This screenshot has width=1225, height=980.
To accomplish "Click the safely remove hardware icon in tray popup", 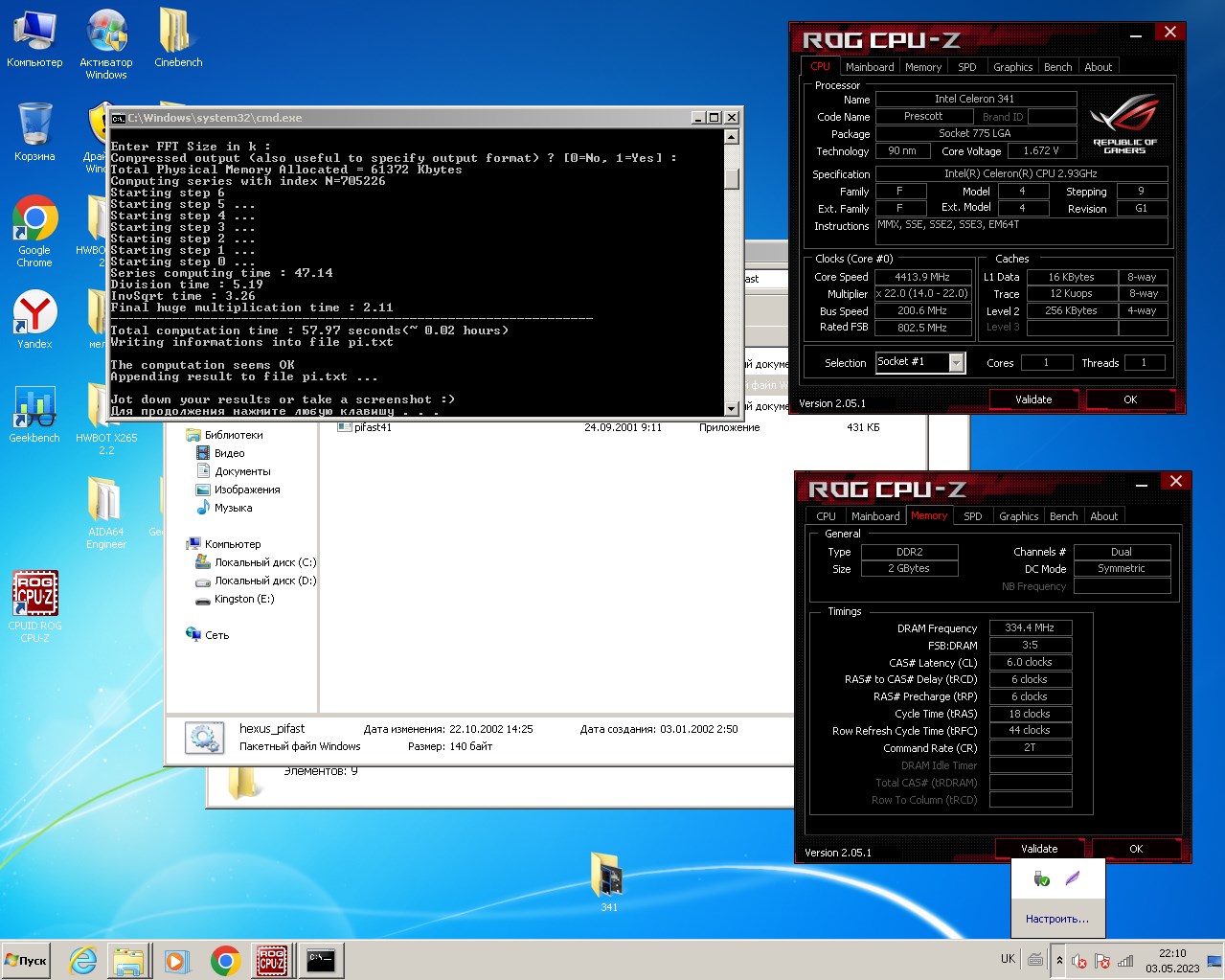I will tap(1042, 877).
